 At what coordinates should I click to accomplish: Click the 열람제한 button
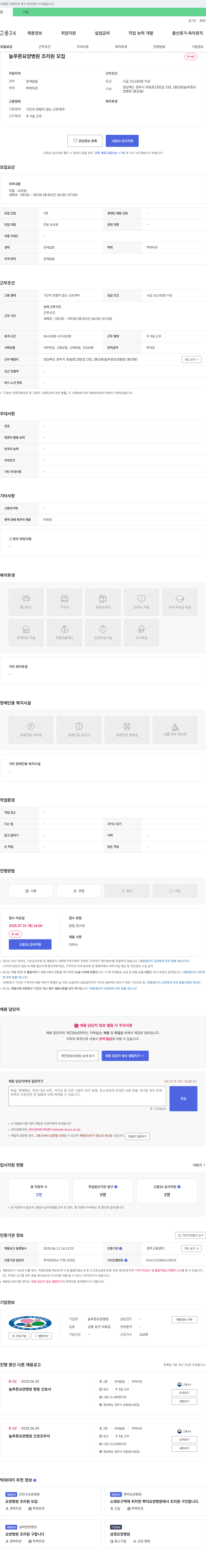click(x=42, y=1336)
